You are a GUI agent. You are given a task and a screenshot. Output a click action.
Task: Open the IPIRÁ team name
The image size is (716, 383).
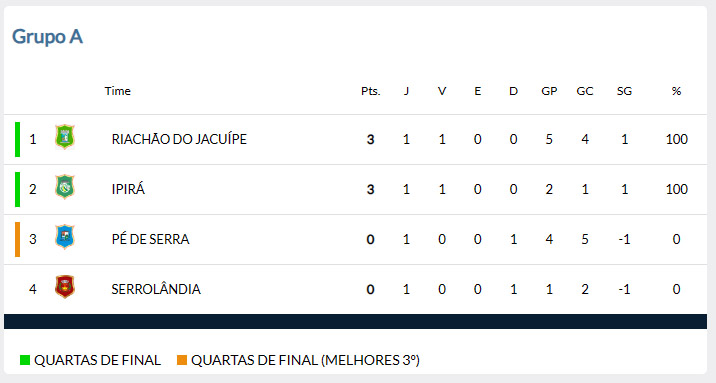tap(128, 189)
